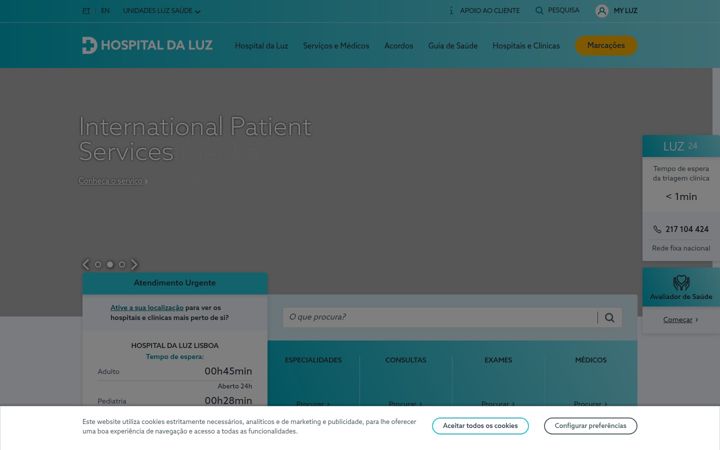Viewport: 720px width, 450px height.
Task: Click Hospital da Luz Lisboa heading
Action: pos(174,345)
